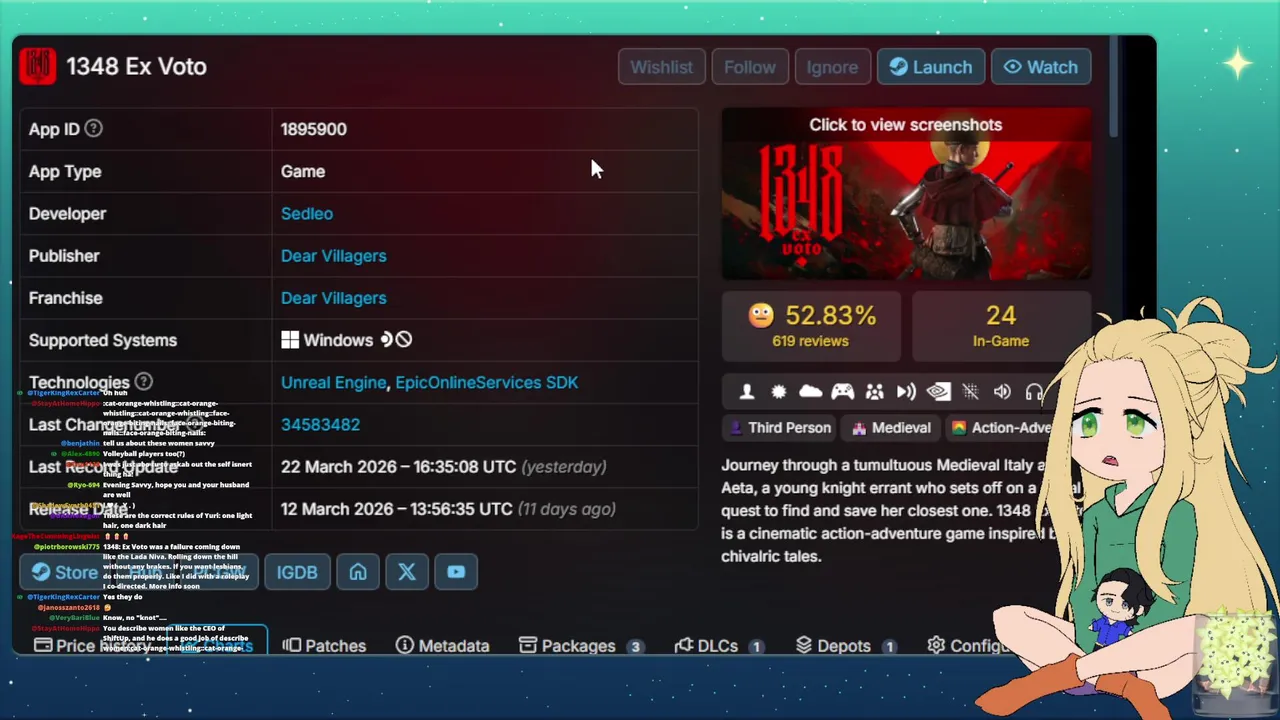Screen dimensions: 1280x720
Task: Click the 1348 Ex Voto app logo icon
Action: (x=38, y=66)
